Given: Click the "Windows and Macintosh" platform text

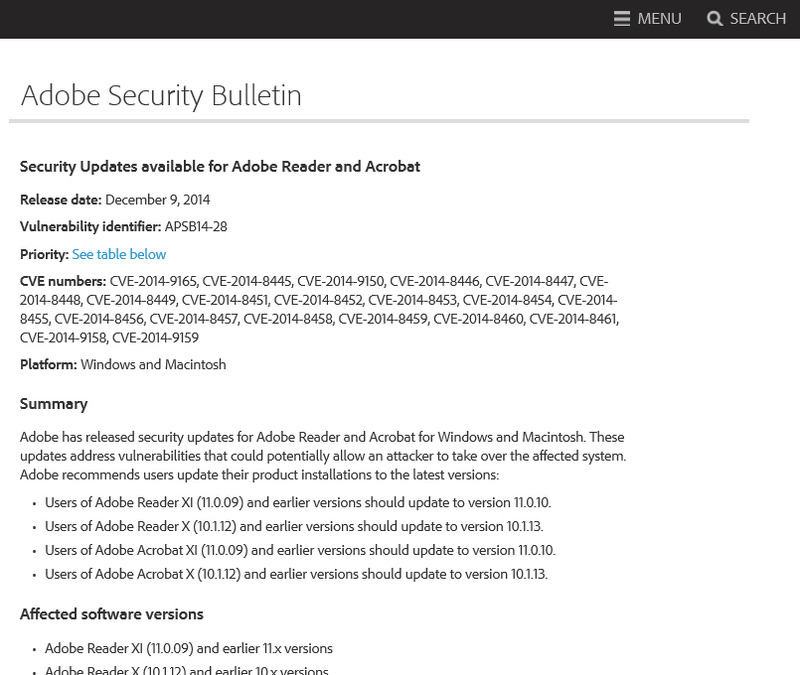Looking at the screenshot, I should click(x=153, y=365).
